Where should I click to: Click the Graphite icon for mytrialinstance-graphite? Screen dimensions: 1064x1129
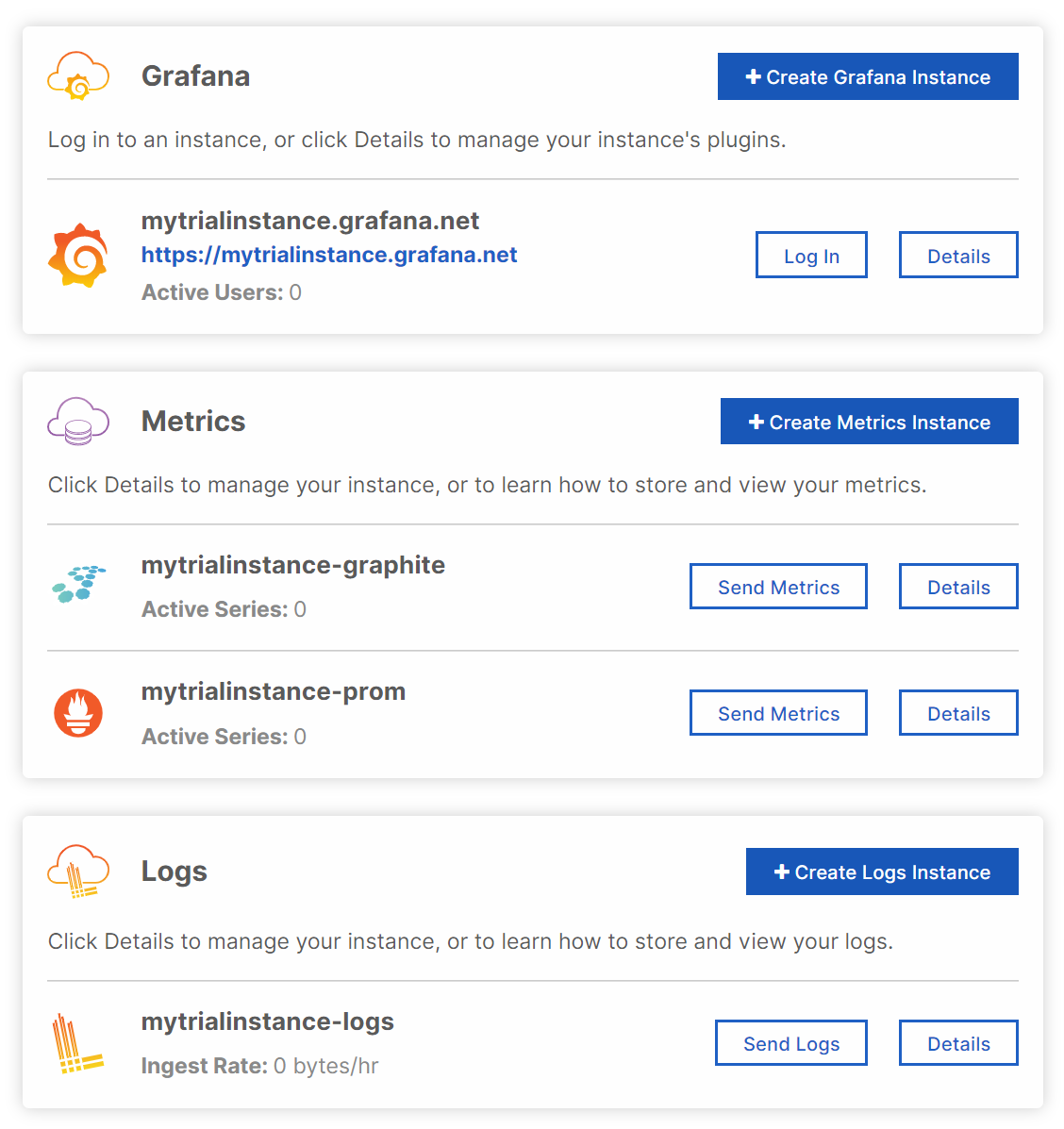click(78, 584)
